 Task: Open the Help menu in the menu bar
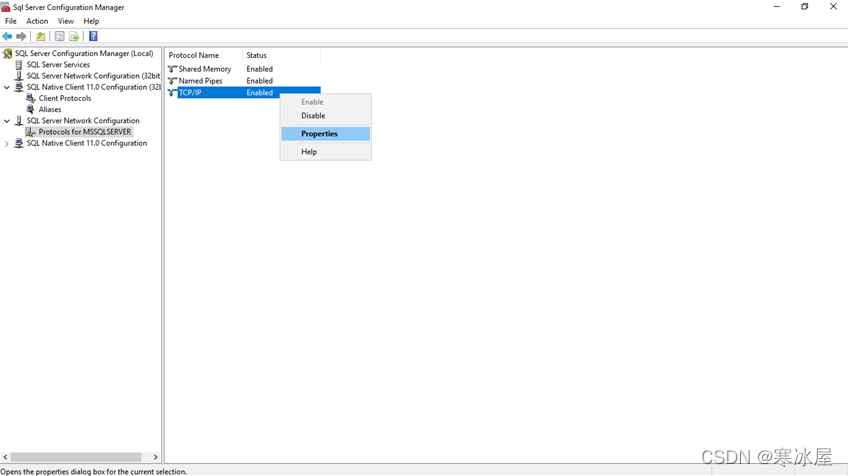[x=91, y=21]
